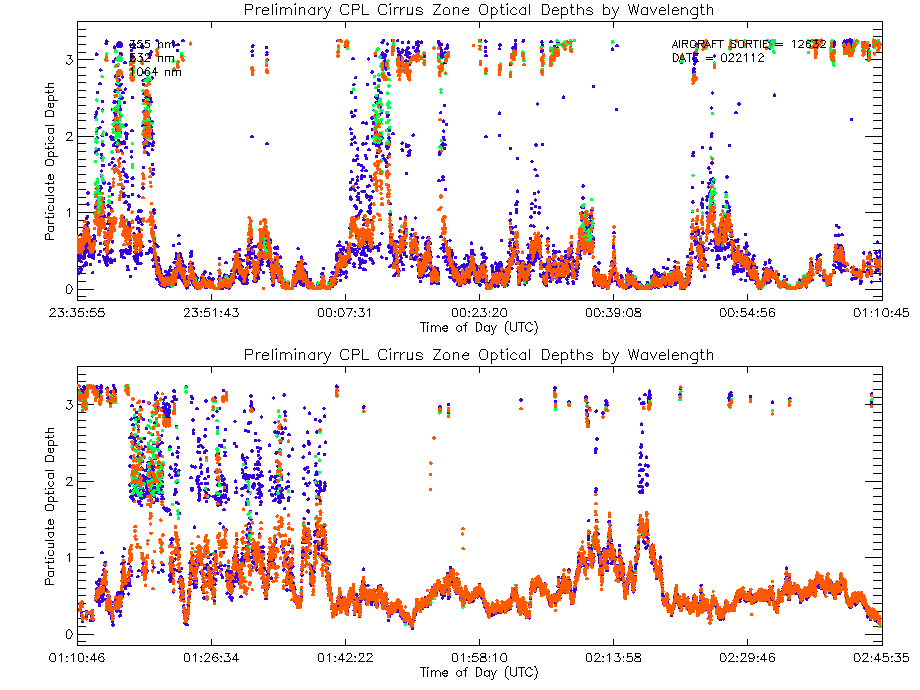Click the '23:51:43' time tick label
920x690 pixels.
coord(211,313)
